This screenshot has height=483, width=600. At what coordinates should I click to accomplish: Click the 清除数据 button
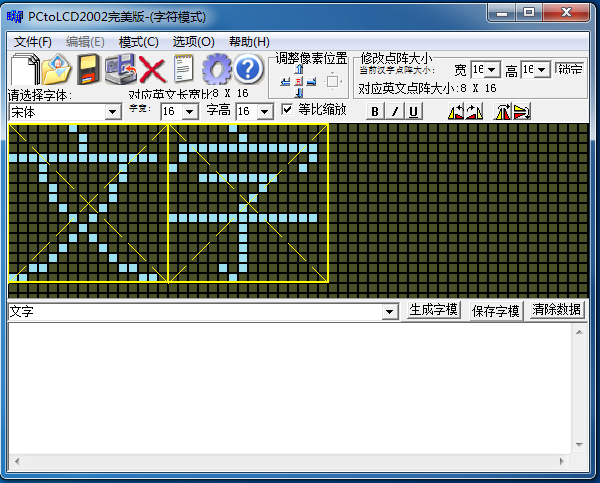click(556, 309)
